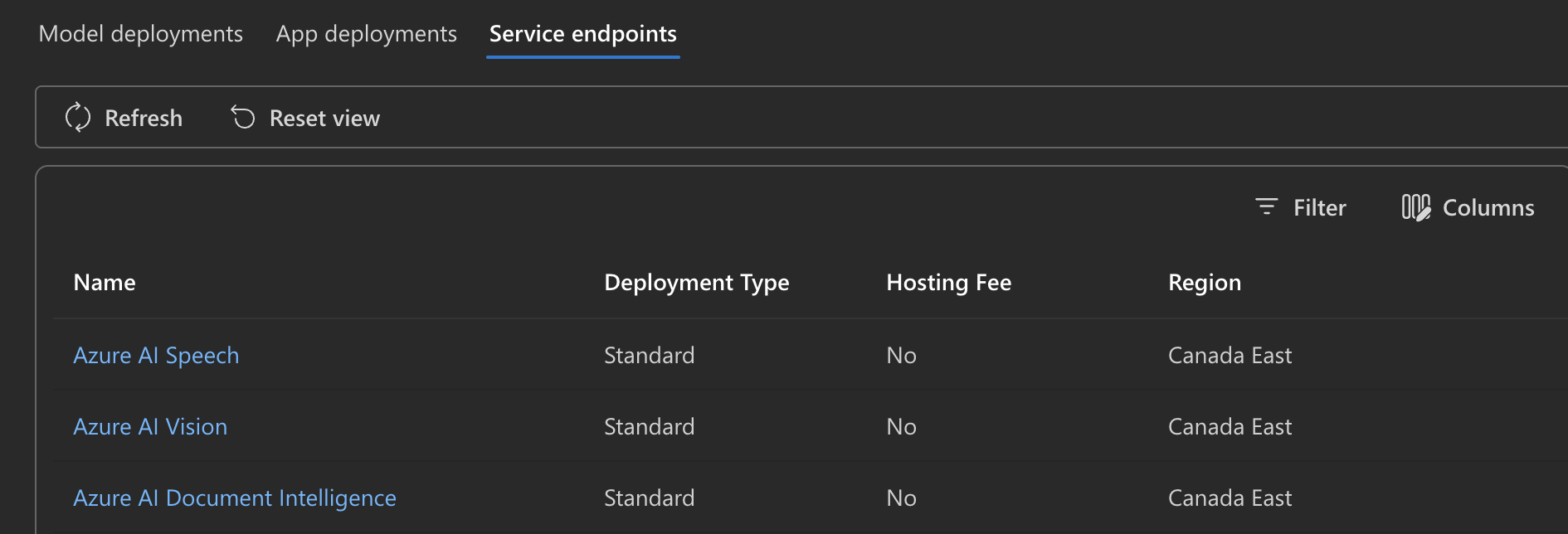This screenshot has width=1568, height=534.
Task: Select Standard in the Document Intelligence row
Action: [x=650, y=498]
